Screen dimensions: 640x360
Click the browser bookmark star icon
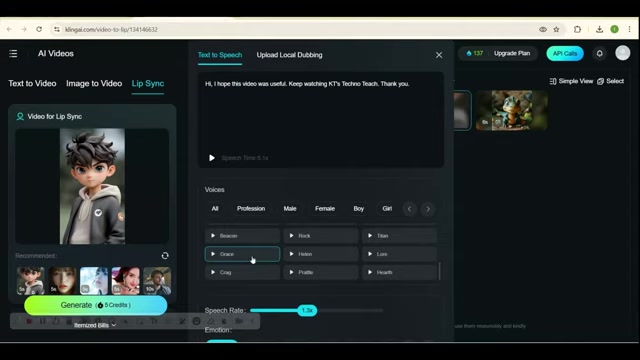(x=556, y=29)
